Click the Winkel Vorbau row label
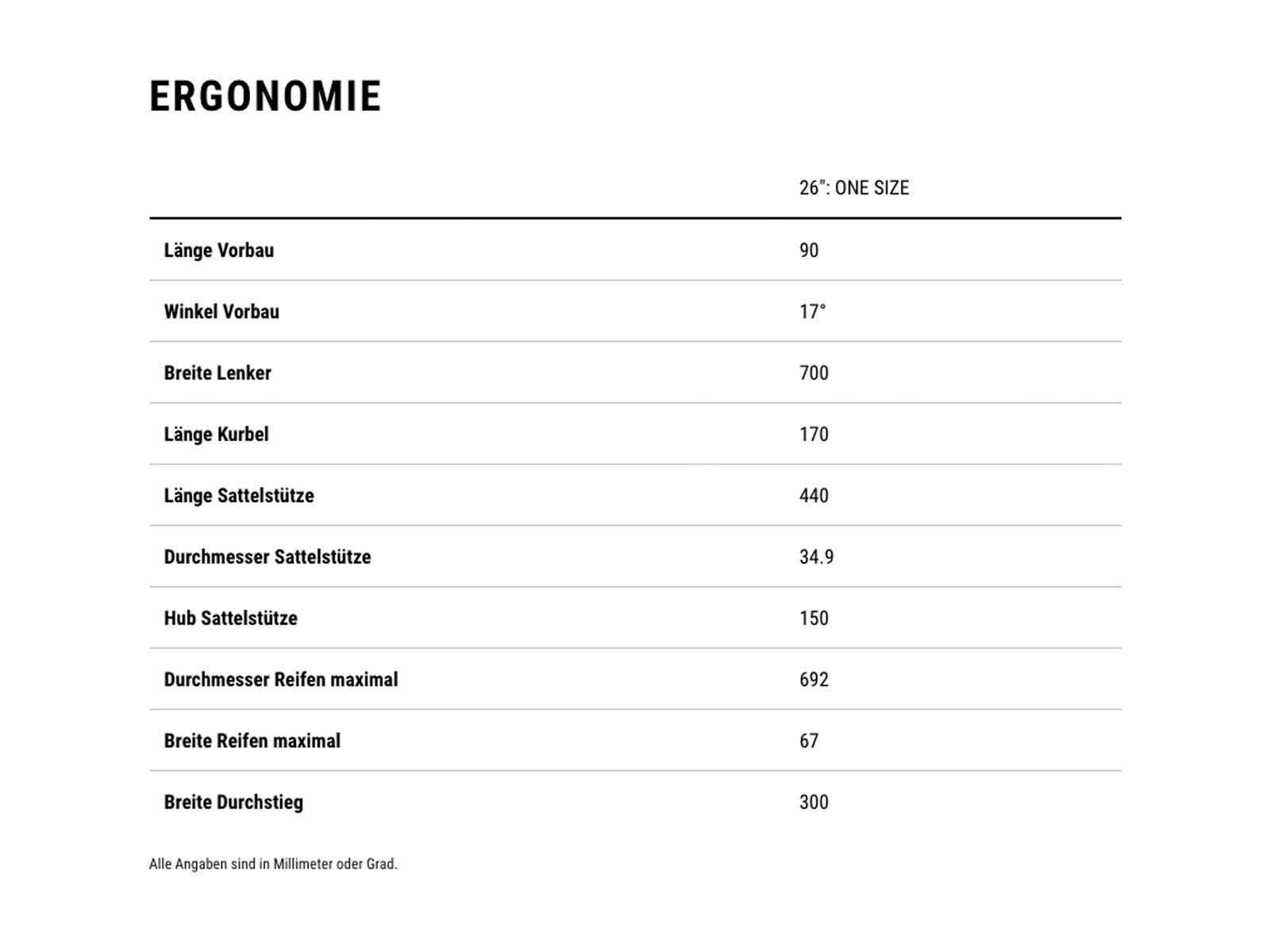The height and width of the screenshot is (952, 1270). click(221, 312)
